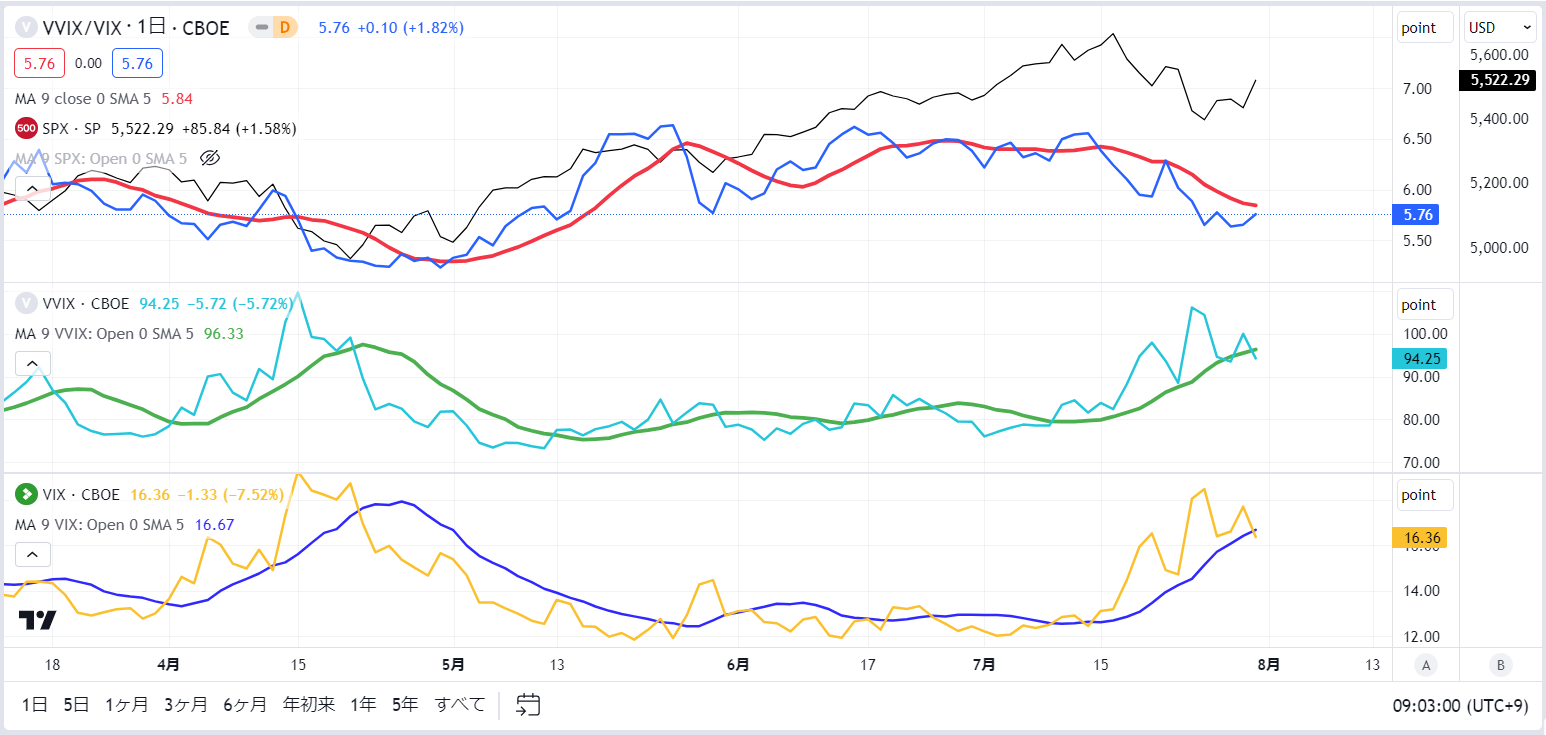The width and height of the screenshot is (1546, 735).
Task: Select the 5日 time range
Action: 76,705
